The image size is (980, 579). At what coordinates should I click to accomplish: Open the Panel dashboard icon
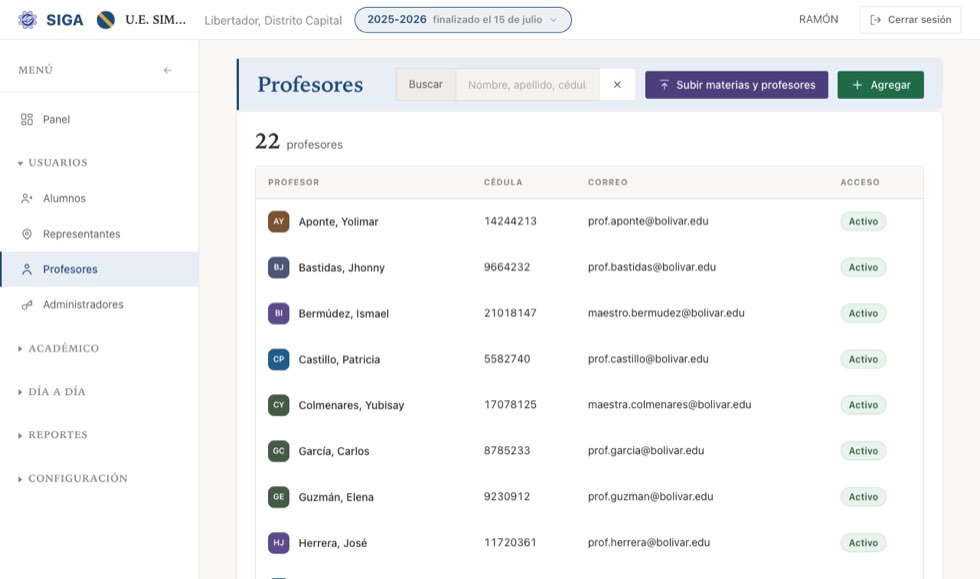coord(27,119)
